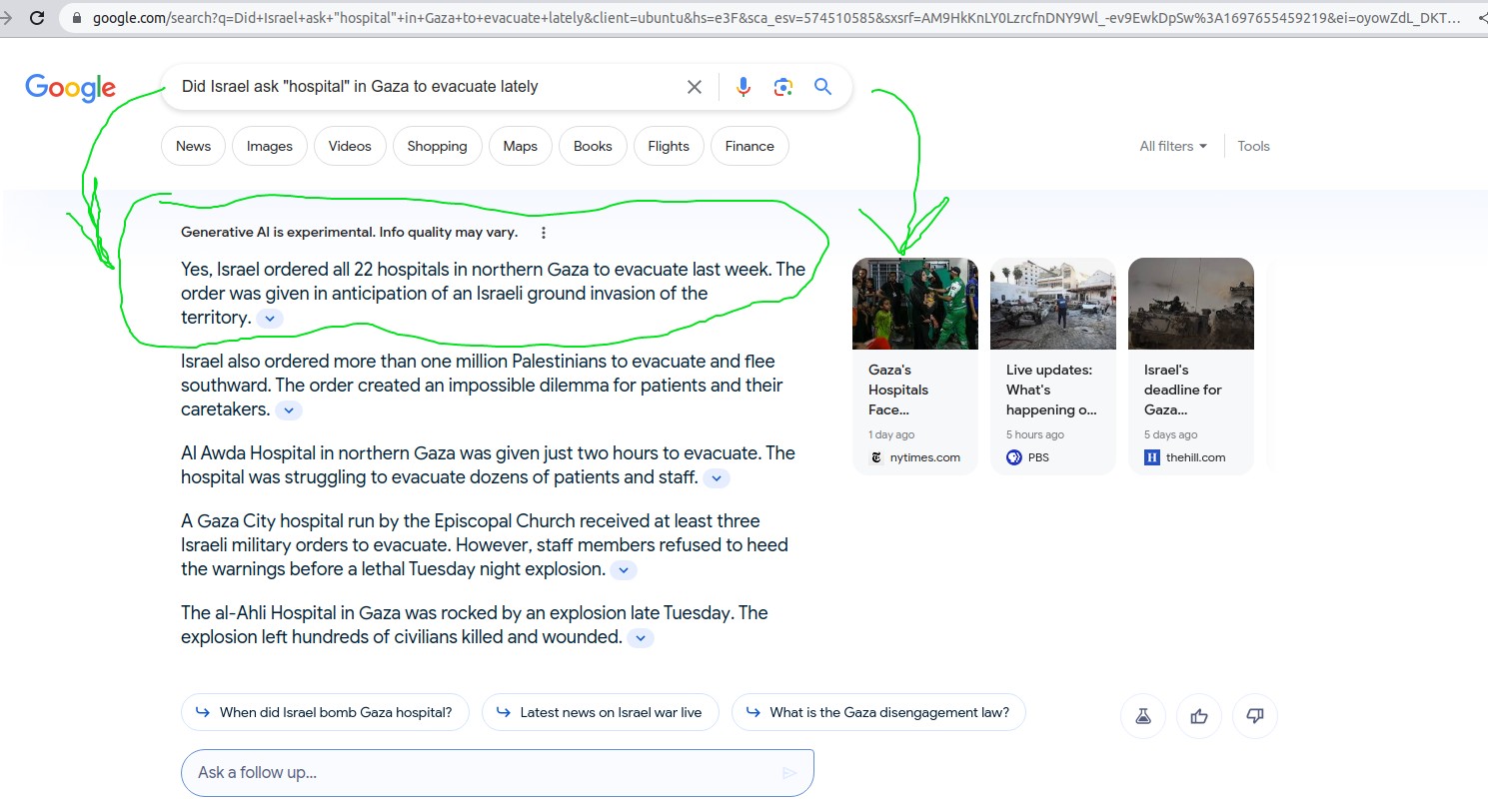Expand chevron after al-Ahli Hospital paragraph
The height and width of the screenshot is (812, 1488).
tap(641, 638)
